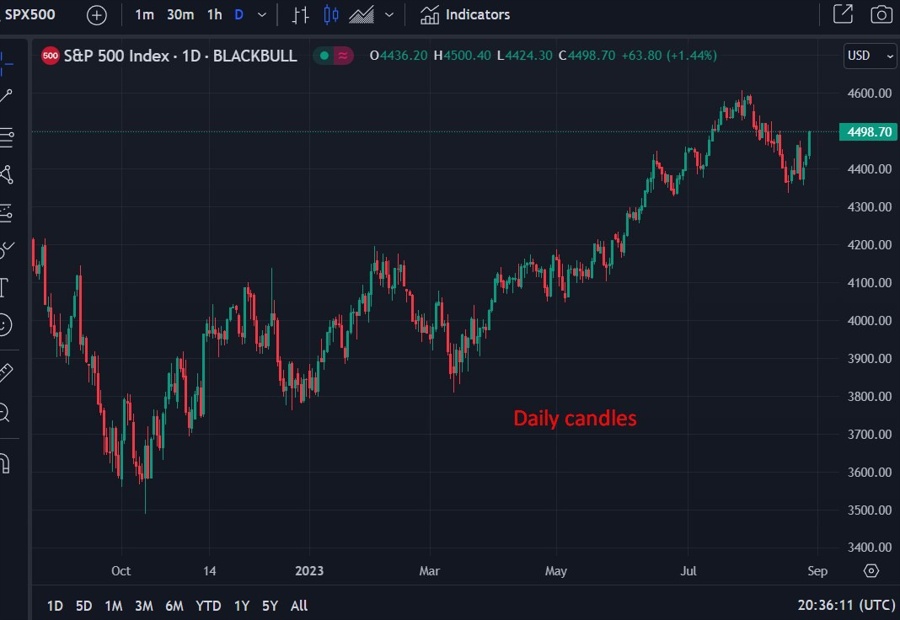Set date range to 1Y
The image size is (900, 620).
[242, 606]
